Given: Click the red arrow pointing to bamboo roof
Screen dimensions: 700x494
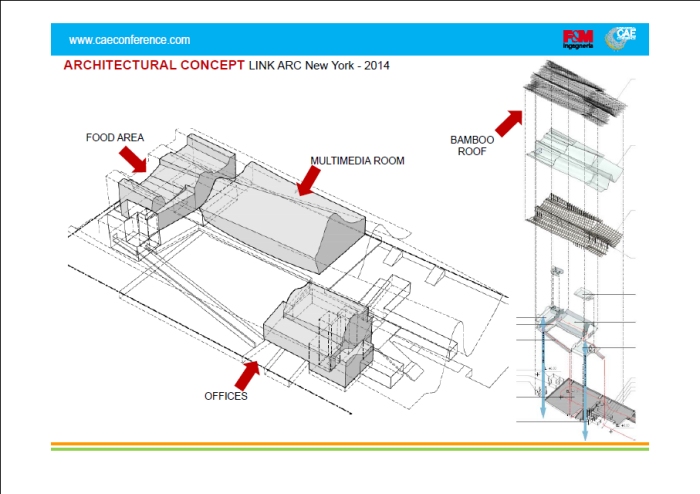Looking at the screenshot, I should point(510,122).
